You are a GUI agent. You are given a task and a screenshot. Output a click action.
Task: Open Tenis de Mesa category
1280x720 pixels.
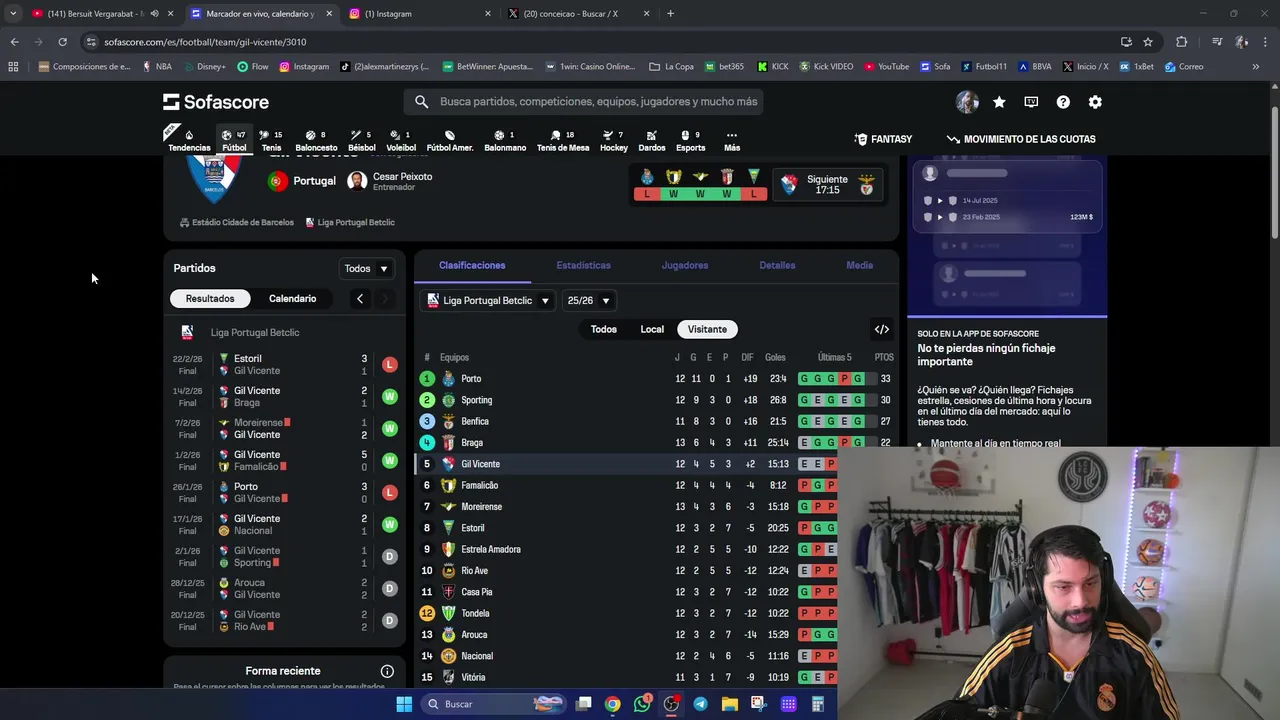tap(563, 140)
